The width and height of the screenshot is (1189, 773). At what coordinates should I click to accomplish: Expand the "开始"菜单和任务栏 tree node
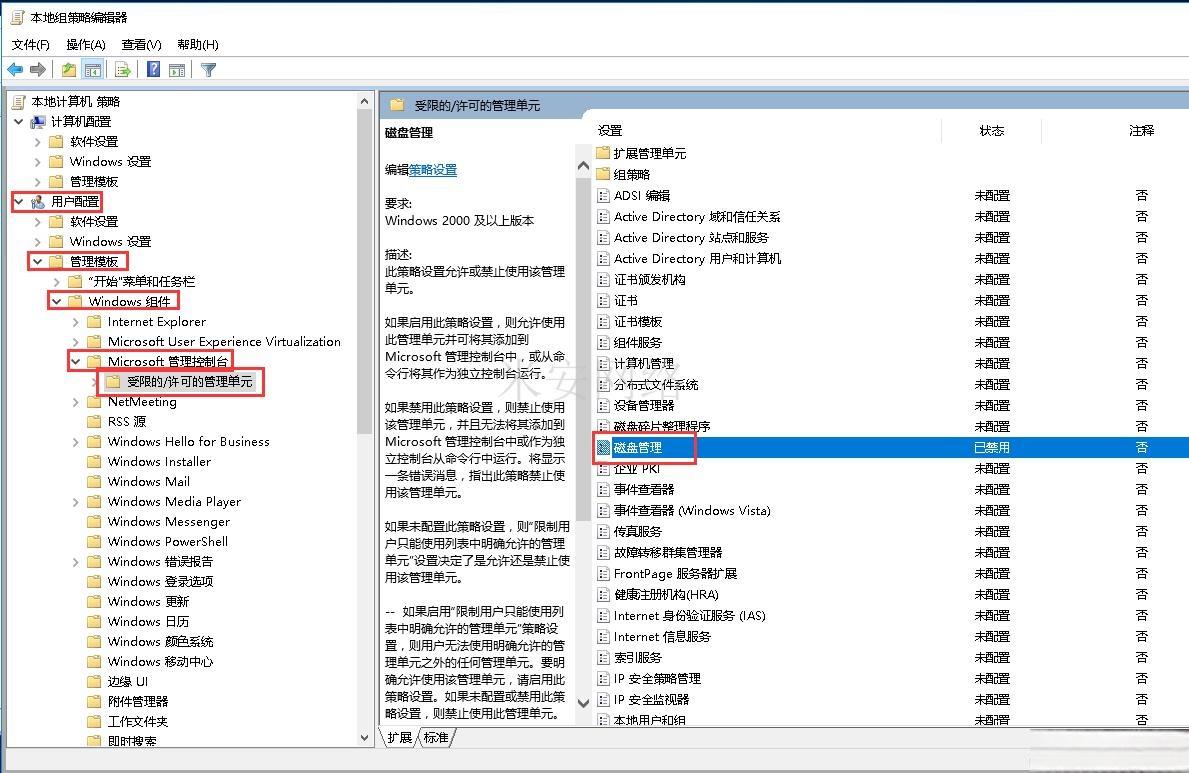(x=56, y=281)
